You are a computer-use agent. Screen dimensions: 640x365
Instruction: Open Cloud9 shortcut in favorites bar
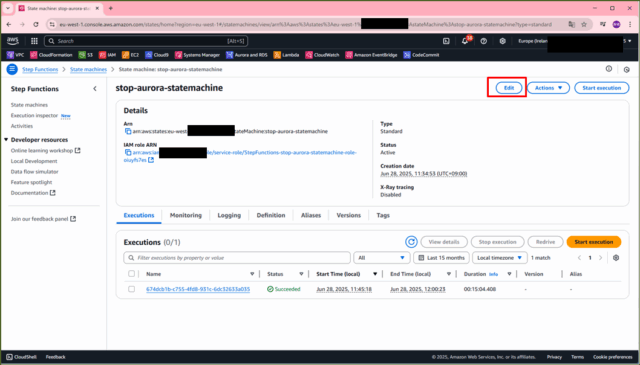157,55
